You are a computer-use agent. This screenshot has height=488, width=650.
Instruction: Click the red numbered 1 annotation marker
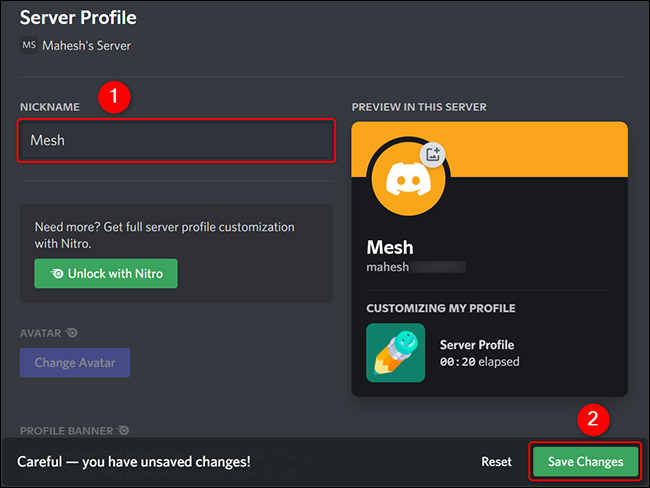tap(116, 99)
